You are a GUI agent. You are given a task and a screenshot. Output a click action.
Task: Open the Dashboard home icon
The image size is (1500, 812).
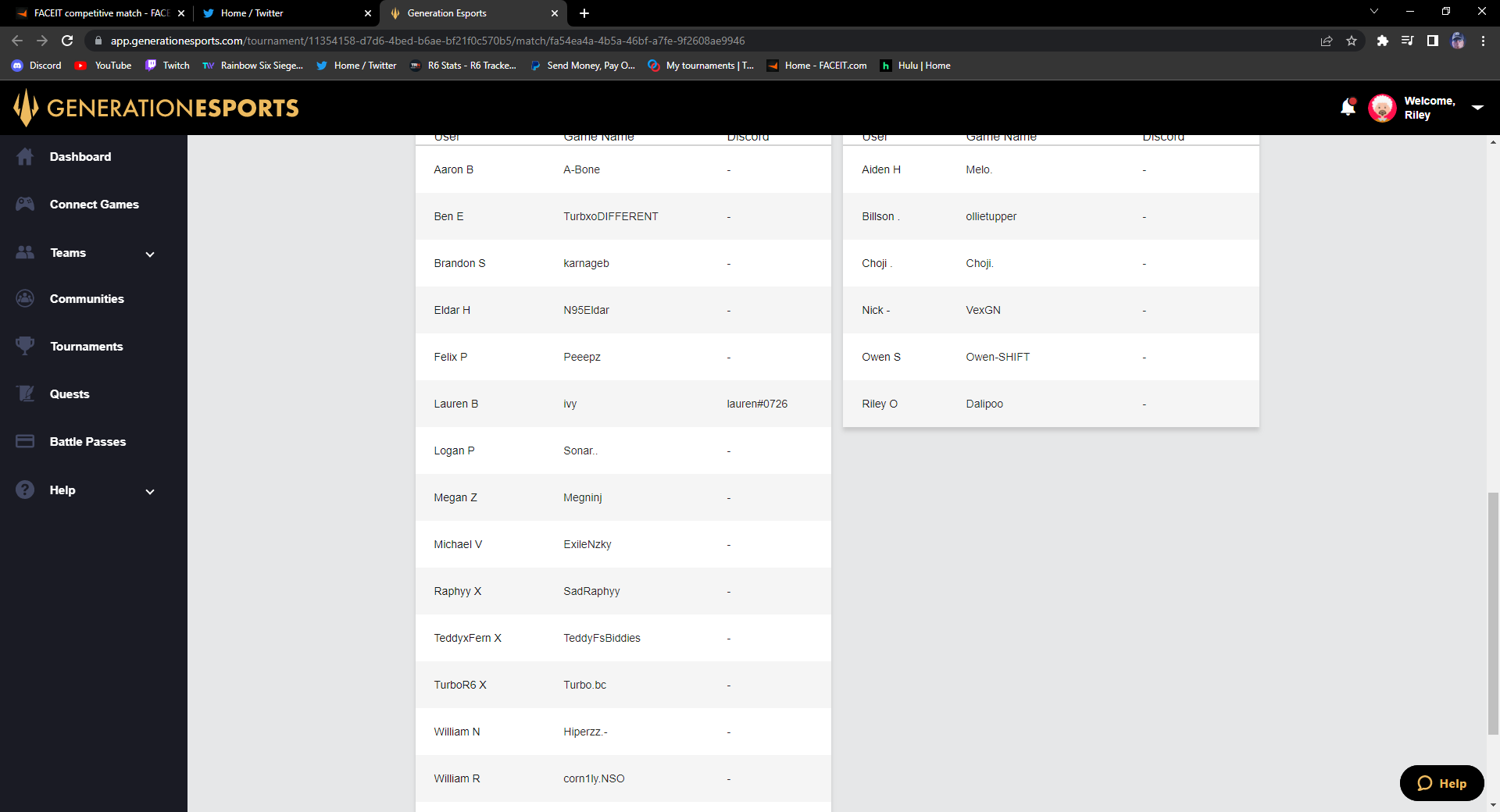(25, 157)
